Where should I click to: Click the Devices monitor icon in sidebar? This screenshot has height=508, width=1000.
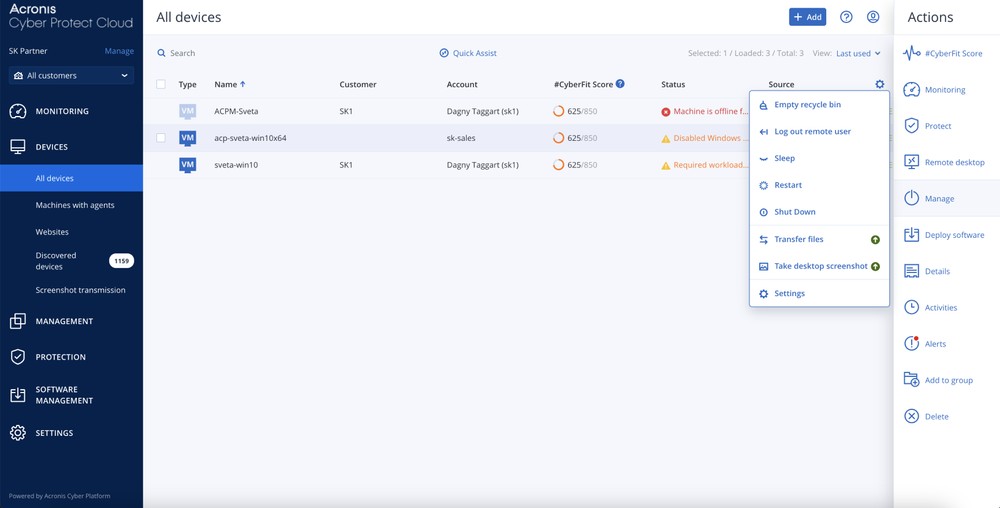18,147
